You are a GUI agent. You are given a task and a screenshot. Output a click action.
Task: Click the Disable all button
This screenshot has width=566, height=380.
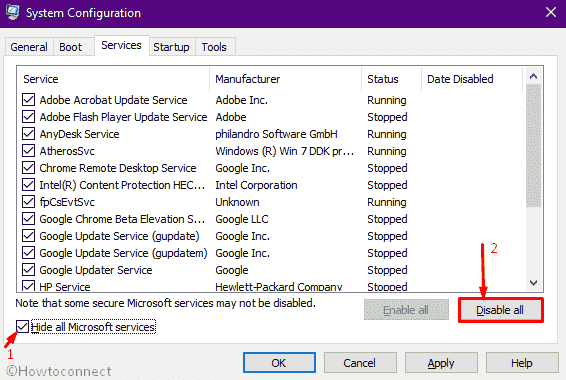point(500,310)
